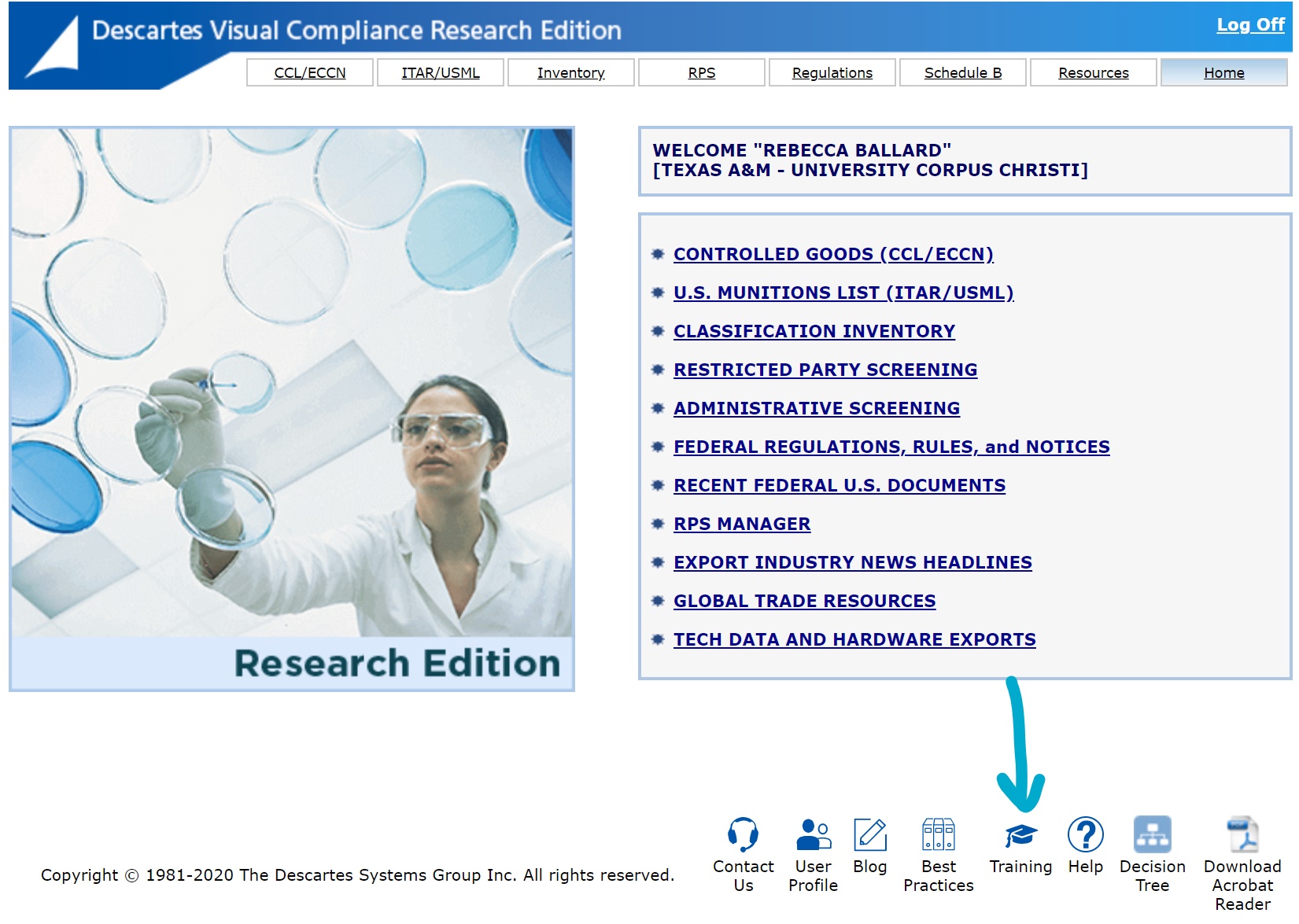Go to Classification Inventory link

pos(814,331)
